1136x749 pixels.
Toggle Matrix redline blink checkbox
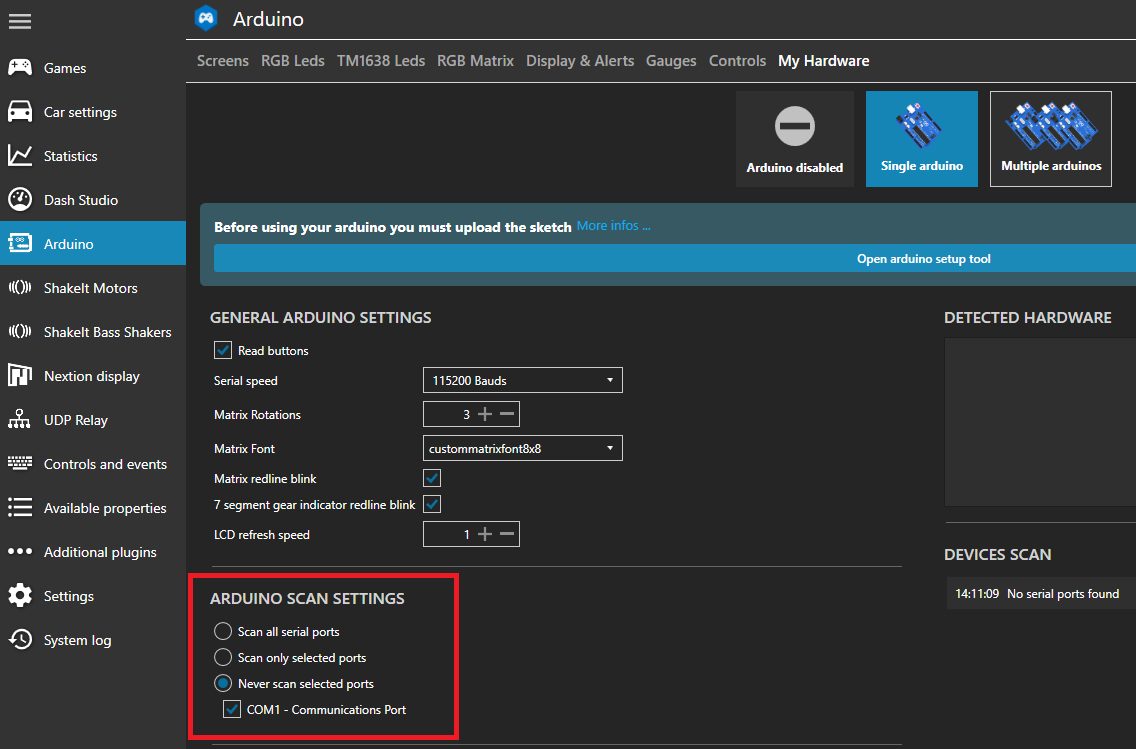[x=432, y=479]
